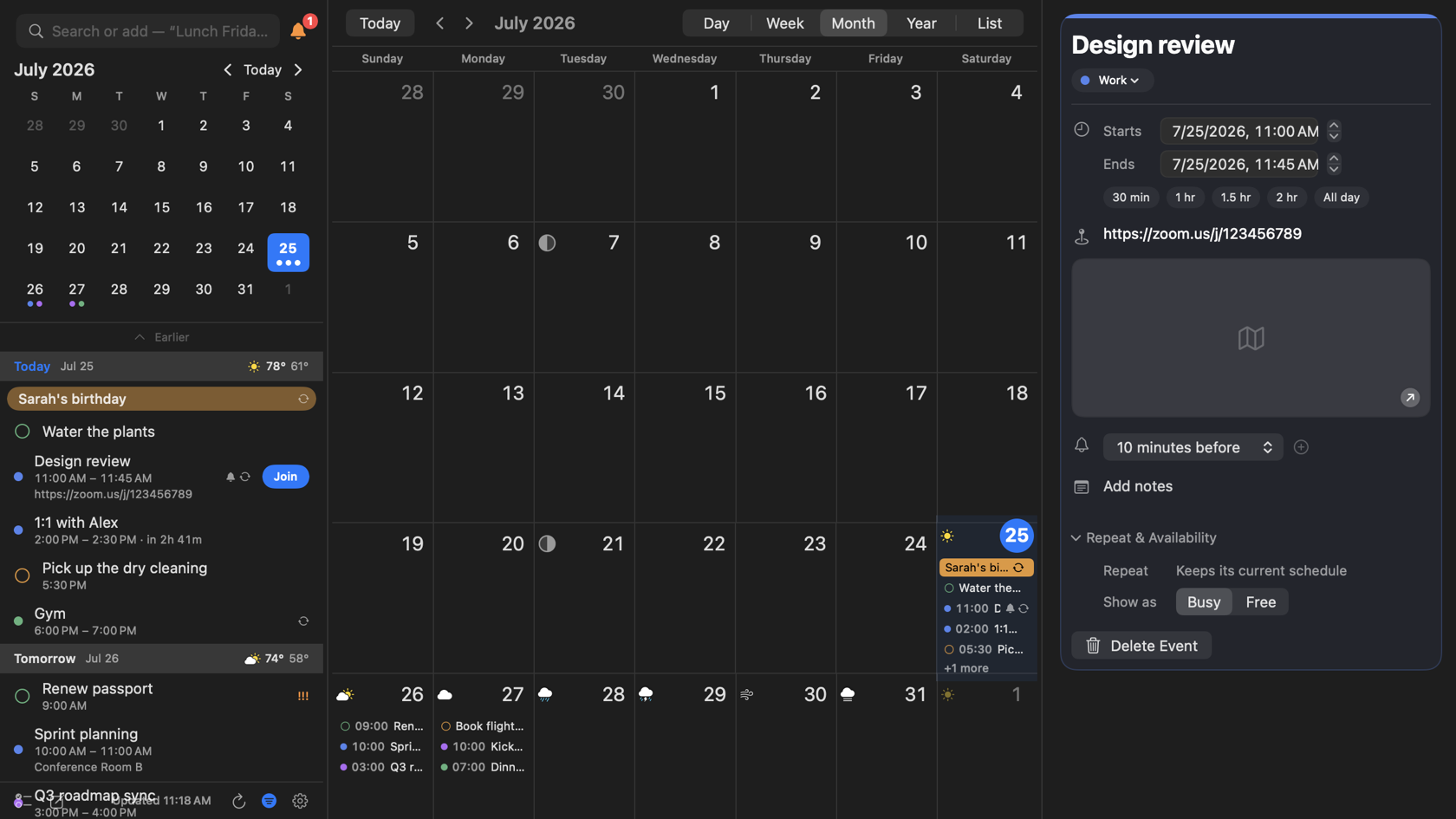Click the notes icon beside Add notes
Viewport: 1456px width, 819px height.
pos(1082,487)
